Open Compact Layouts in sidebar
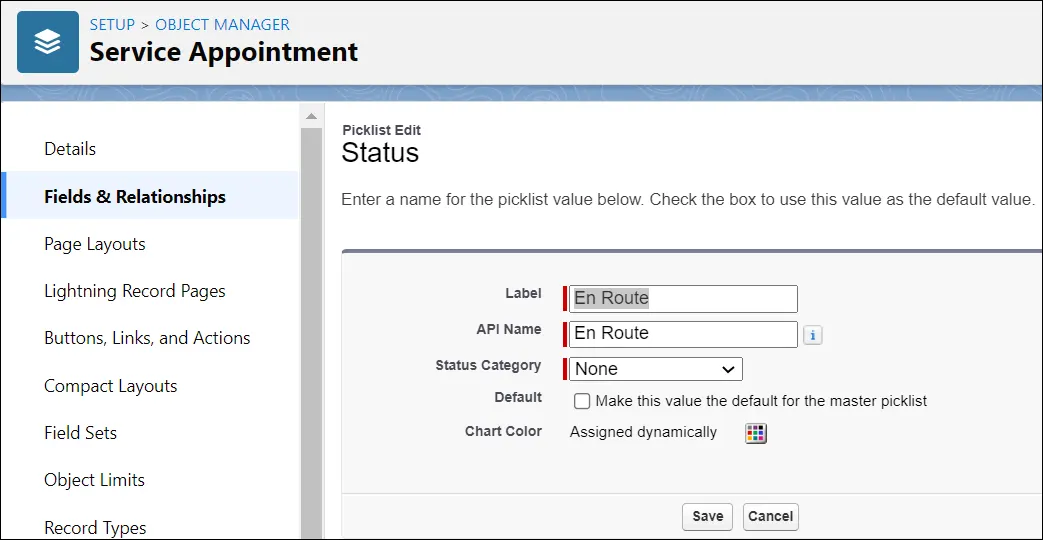Image resolution: width=1043 pixels, height=540 pixels. click(x=110, y=386)
